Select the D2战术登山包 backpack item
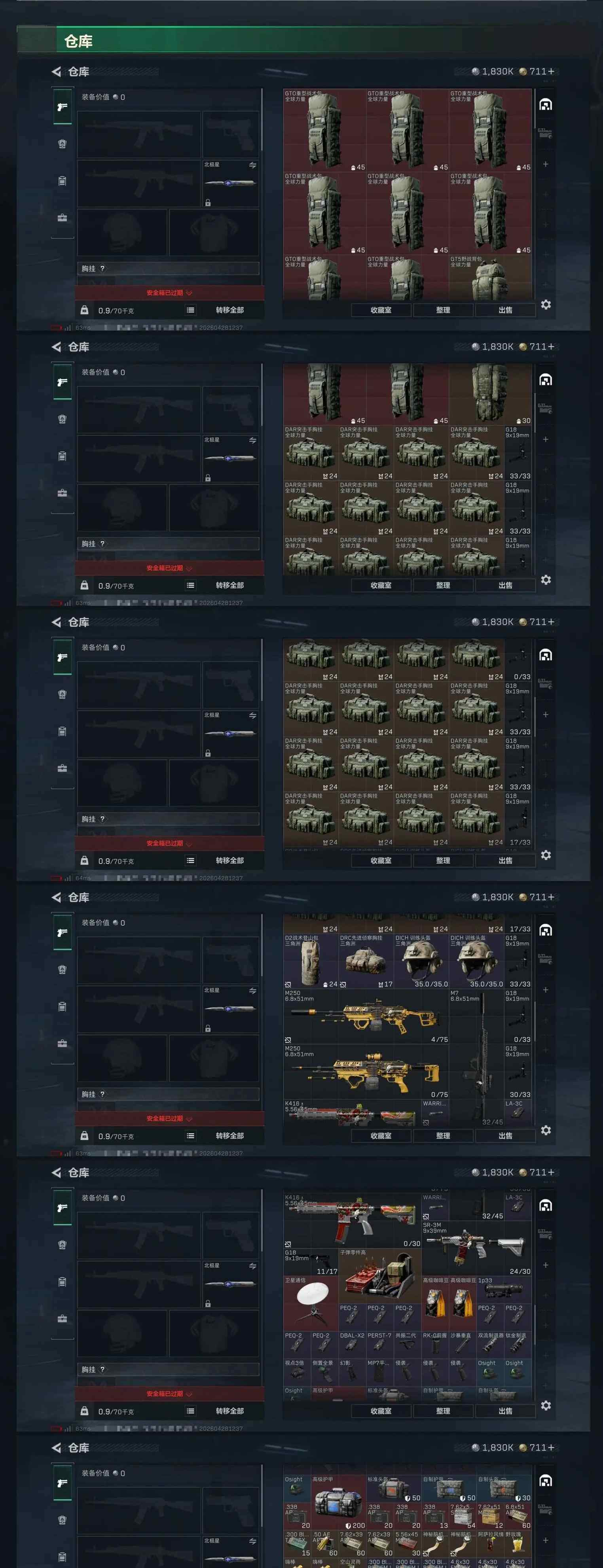 311,961
